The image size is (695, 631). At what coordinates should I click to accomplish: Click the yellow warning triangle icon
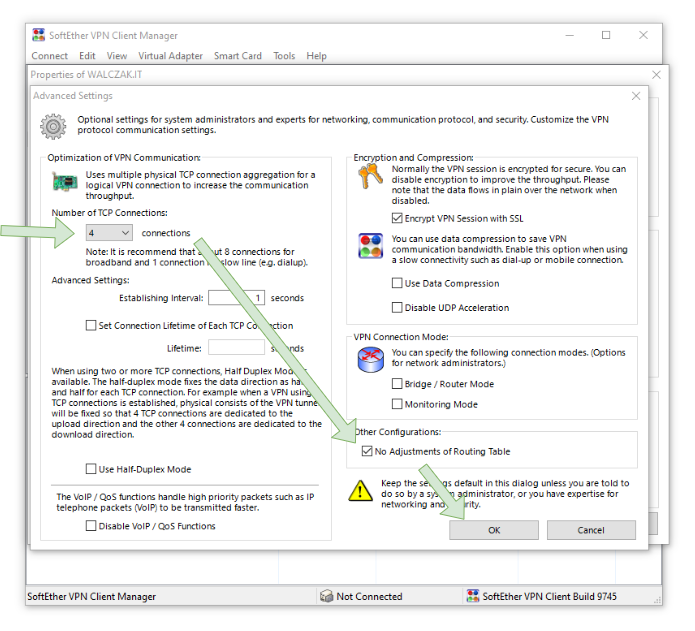[360, 491]
